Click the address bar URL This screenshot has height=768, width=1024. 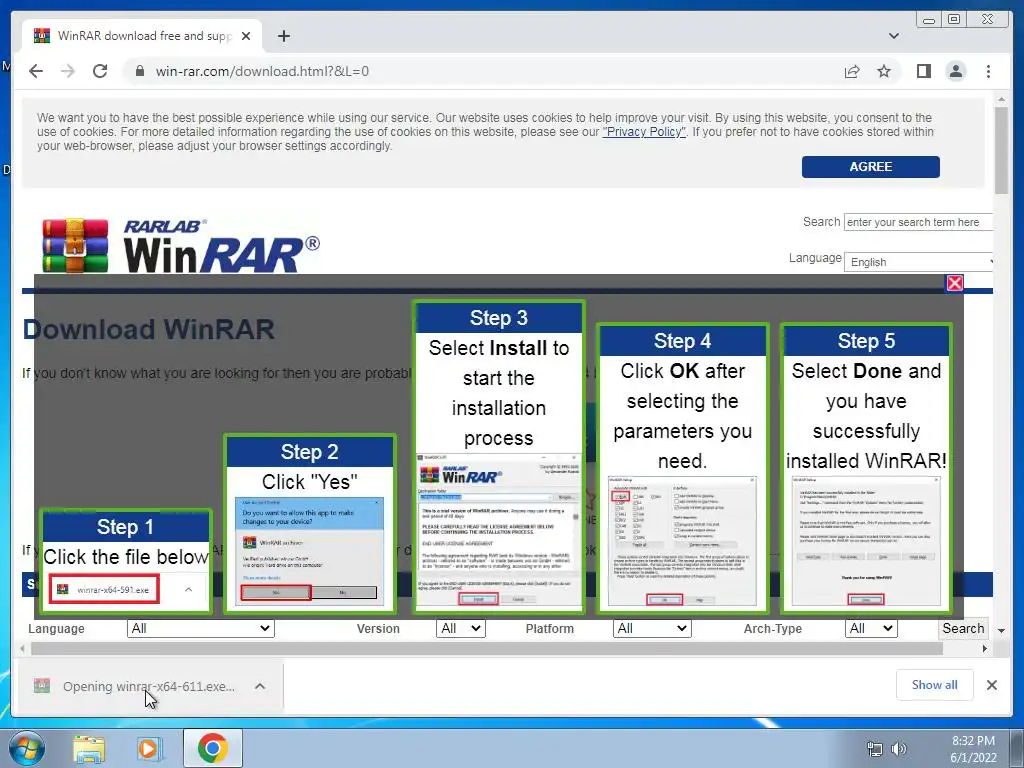[x=262, y=71]
